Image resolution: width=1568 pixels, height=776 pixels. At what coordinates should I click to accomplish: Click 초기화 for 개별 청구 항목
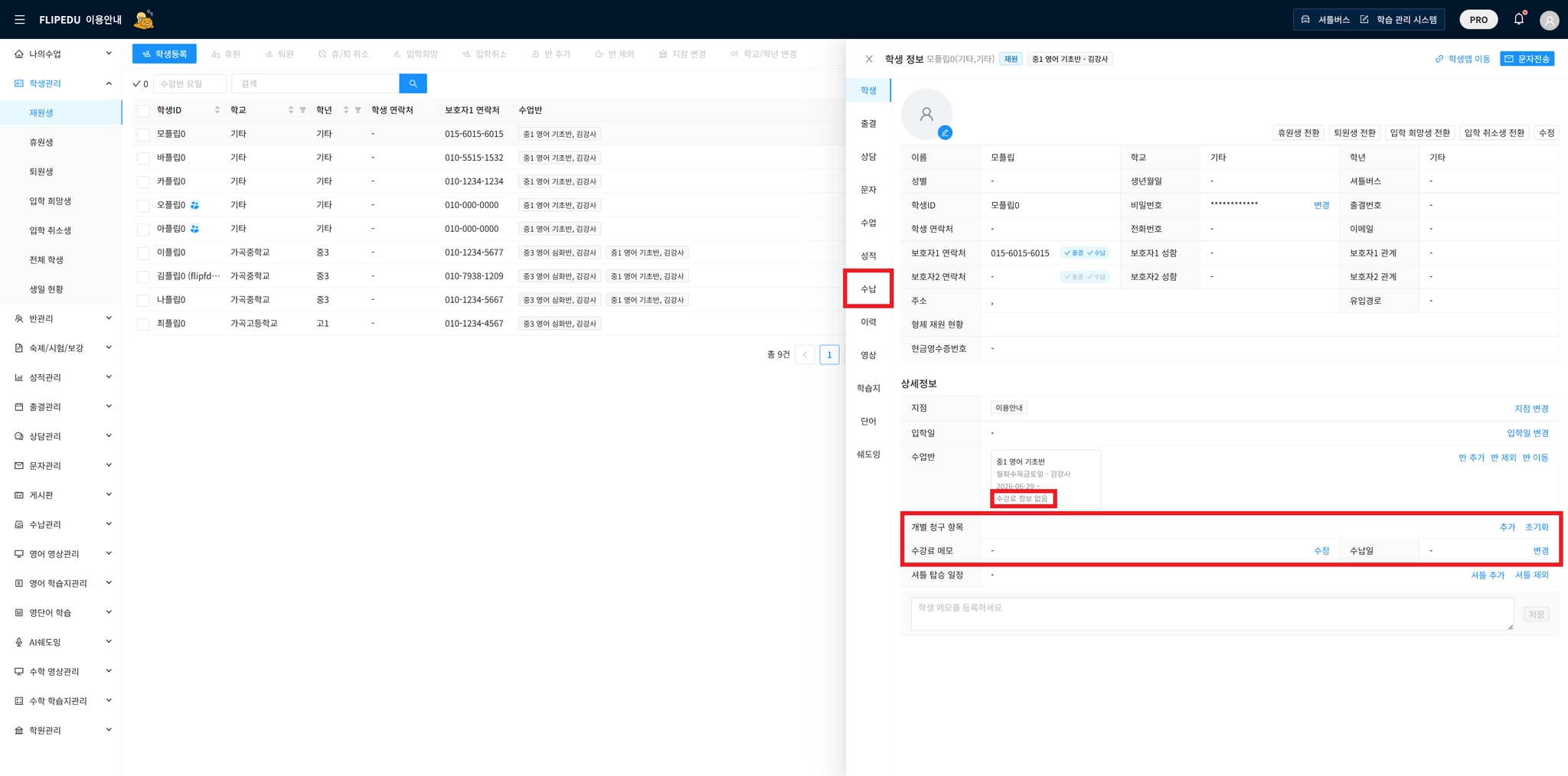coord(1537,527)
